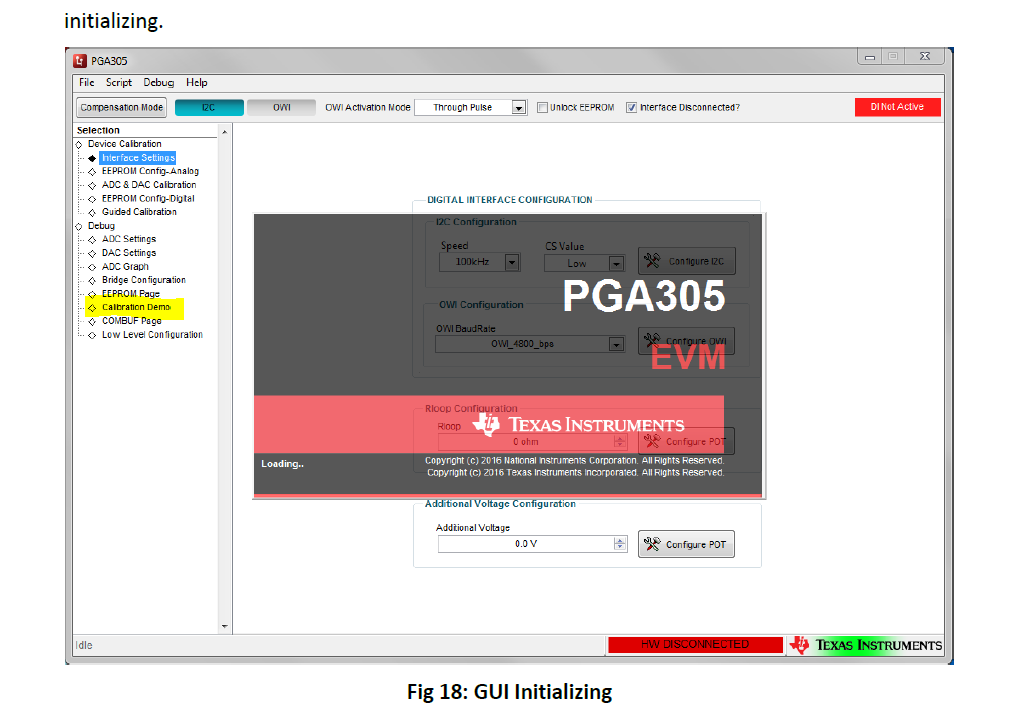Select the I2C interface toggle
The image size is (1036, 717).
[x=209, y=107]
